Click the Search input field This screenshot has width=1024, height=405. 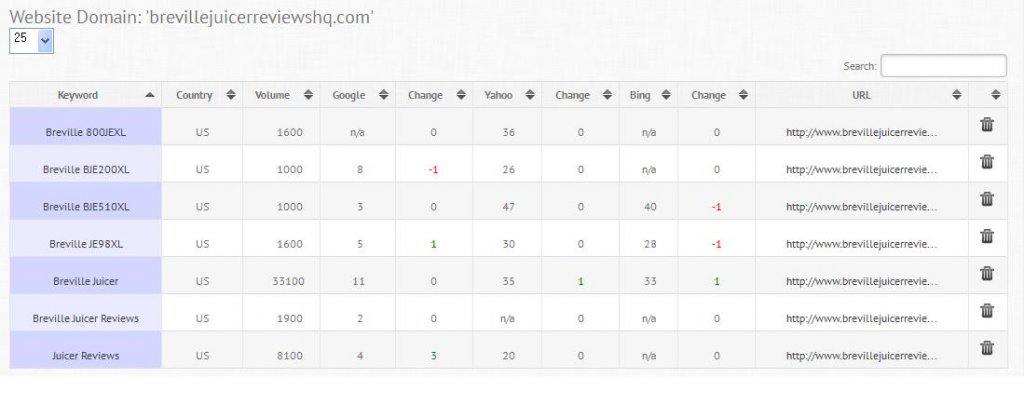coord(944,66)
